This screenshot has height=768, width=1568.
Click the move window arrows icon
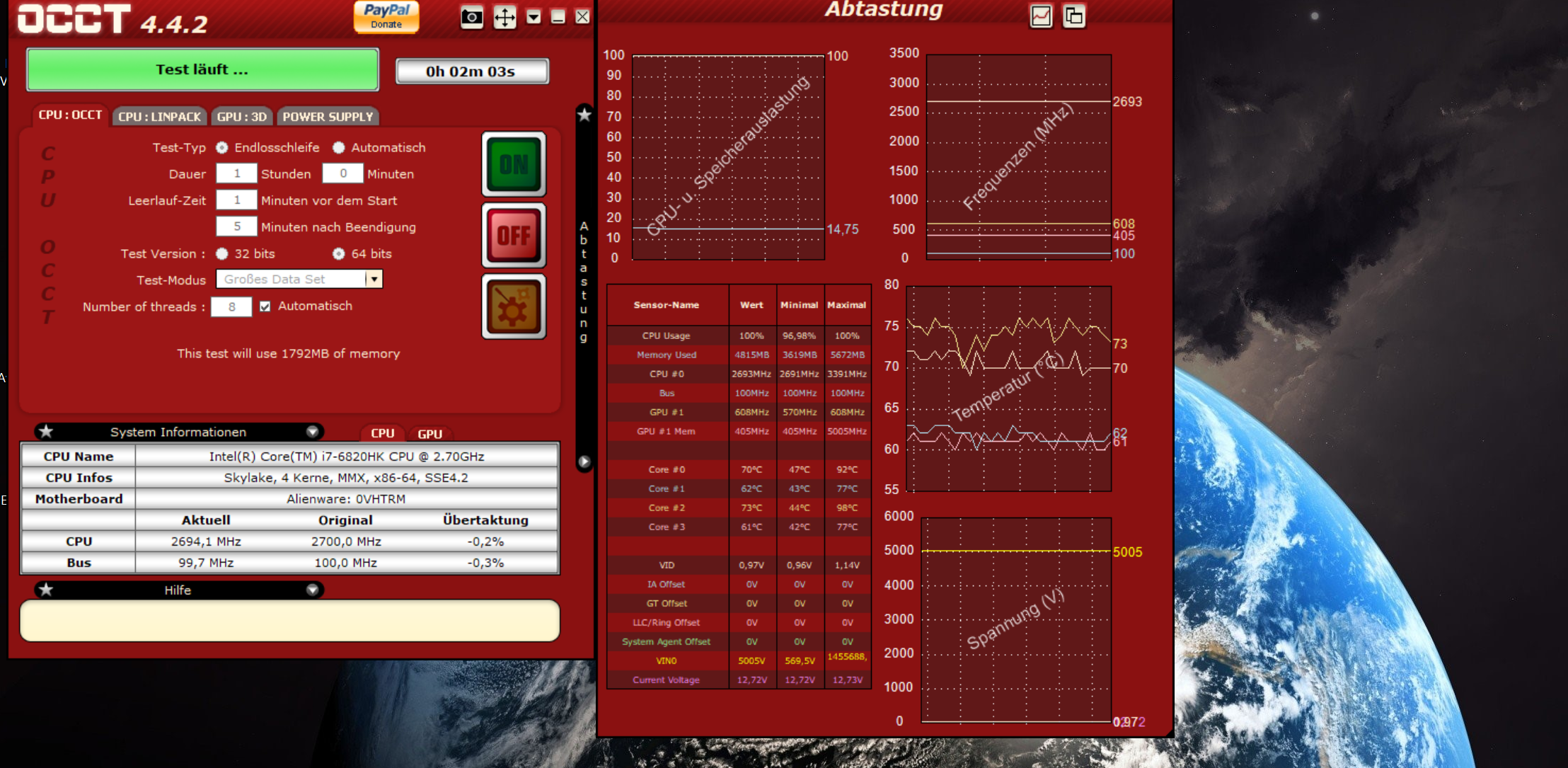pyautogui.click(x=505, y=17)
